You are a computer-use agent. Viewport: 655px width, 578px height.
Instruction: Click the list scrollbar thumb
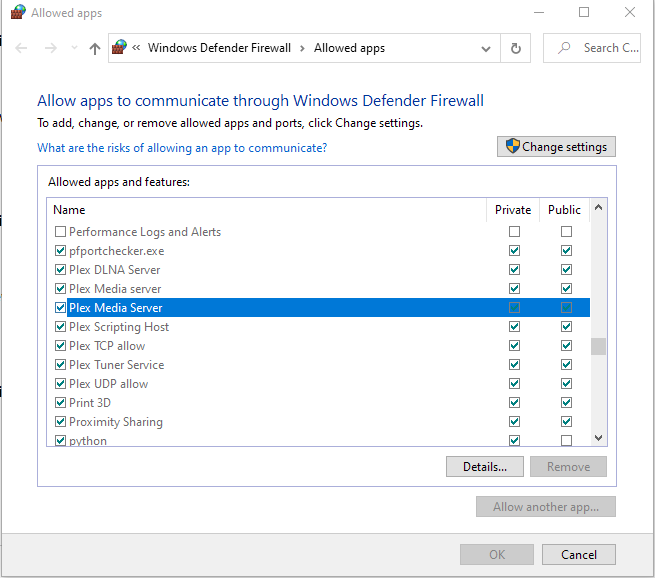tap(598, 346)
